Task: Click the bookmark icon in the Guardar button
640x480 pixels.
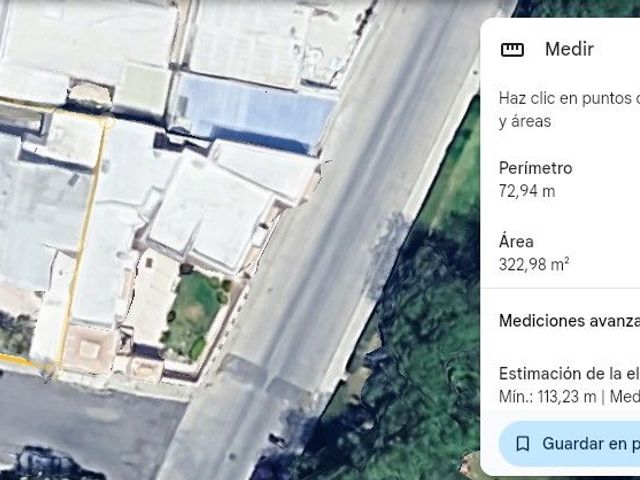Action: [523, 444]
